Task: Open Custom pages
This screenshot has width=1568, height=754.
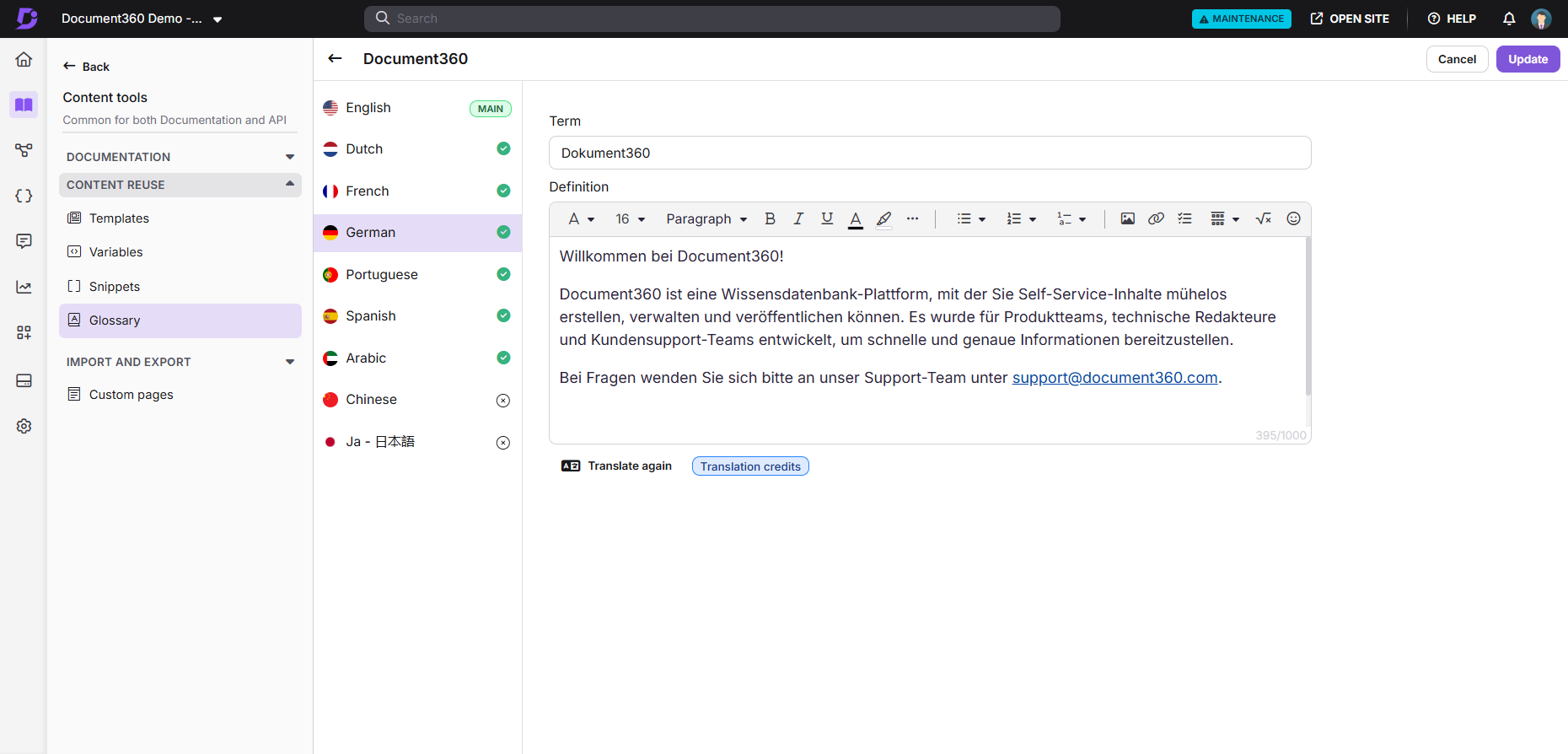Action: click(180, 395)
